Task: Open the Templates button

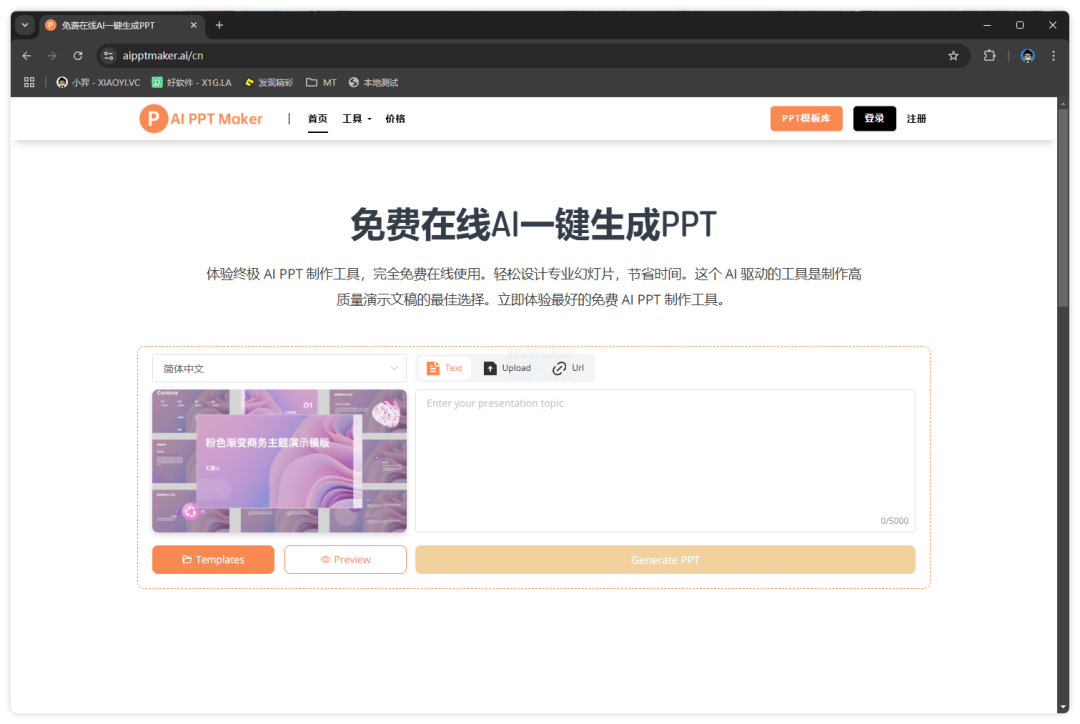Action: coord(213,559)
